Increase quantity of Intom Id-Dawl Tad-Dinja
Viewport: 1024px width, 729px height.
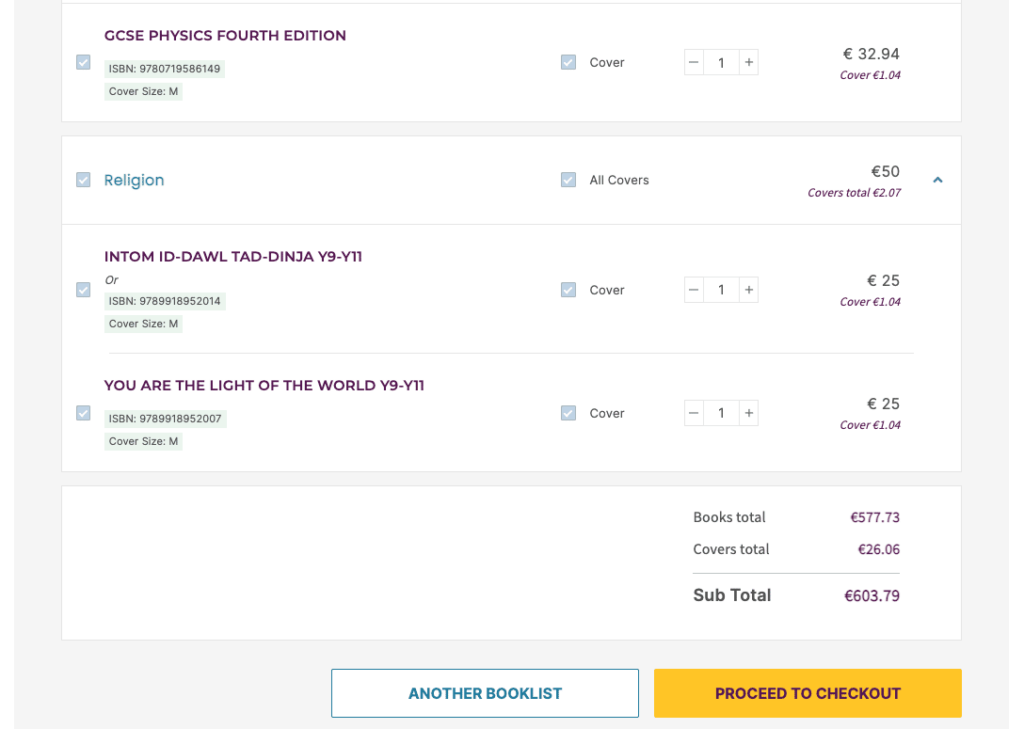click(748, 290)
